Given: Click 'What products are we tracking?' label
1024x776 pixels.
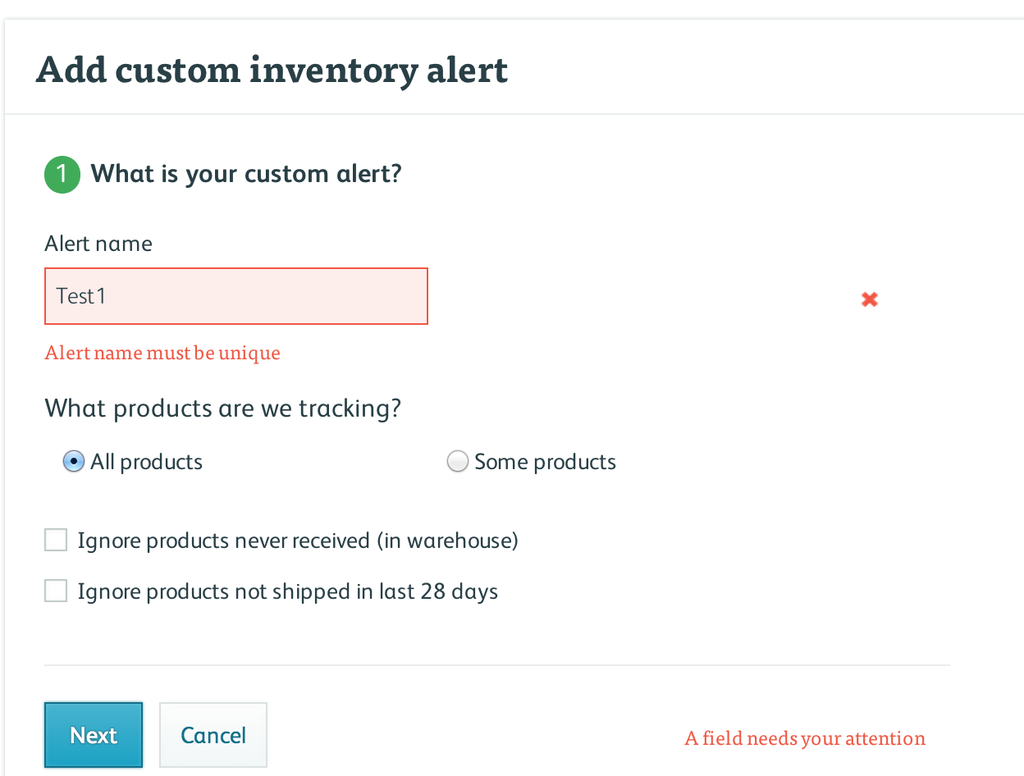Looking at the screenshot, I should pos(223,409).
